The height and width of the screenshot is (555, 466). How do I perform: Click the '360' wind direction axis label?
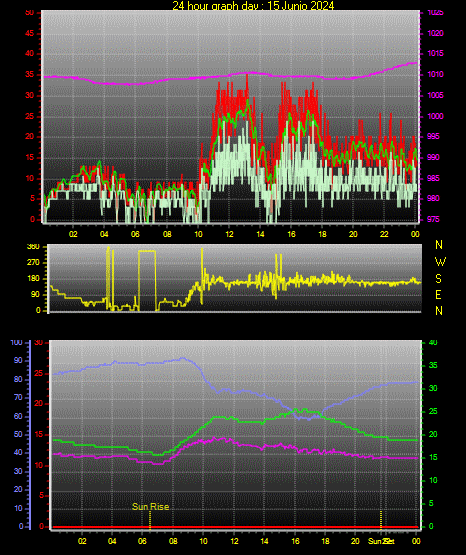pos(33,247)
